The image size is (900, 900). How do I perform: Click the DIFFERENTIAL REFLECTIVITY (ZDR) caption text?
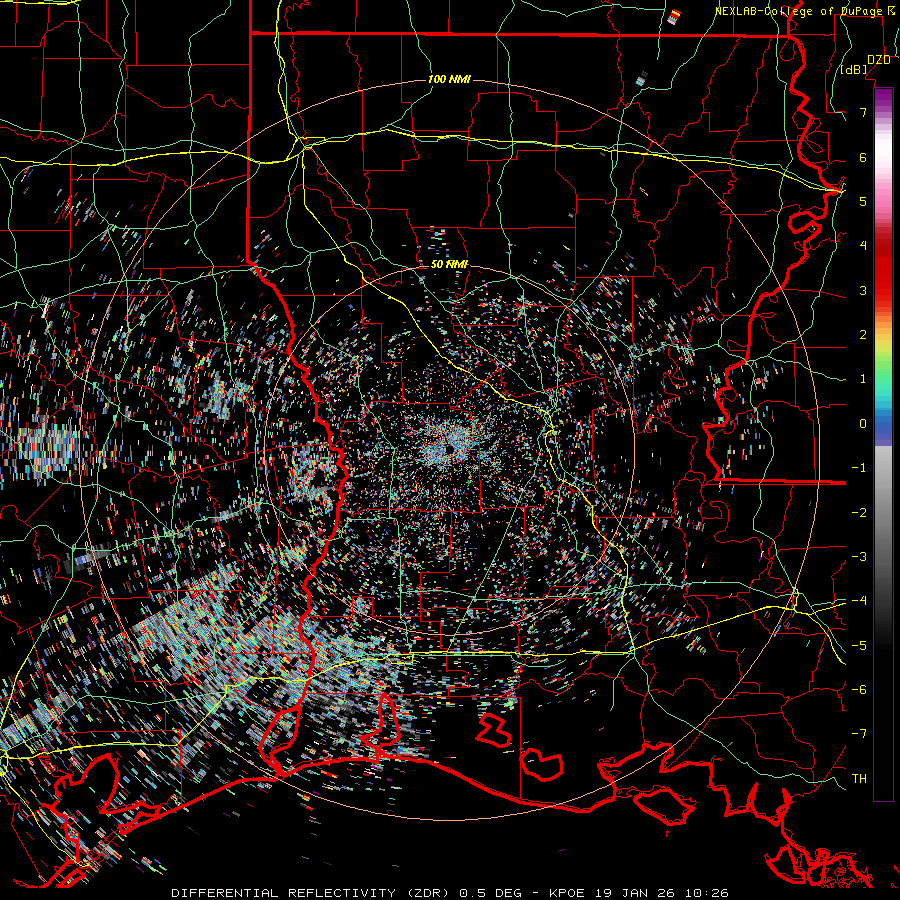click(x=312, y=893)
